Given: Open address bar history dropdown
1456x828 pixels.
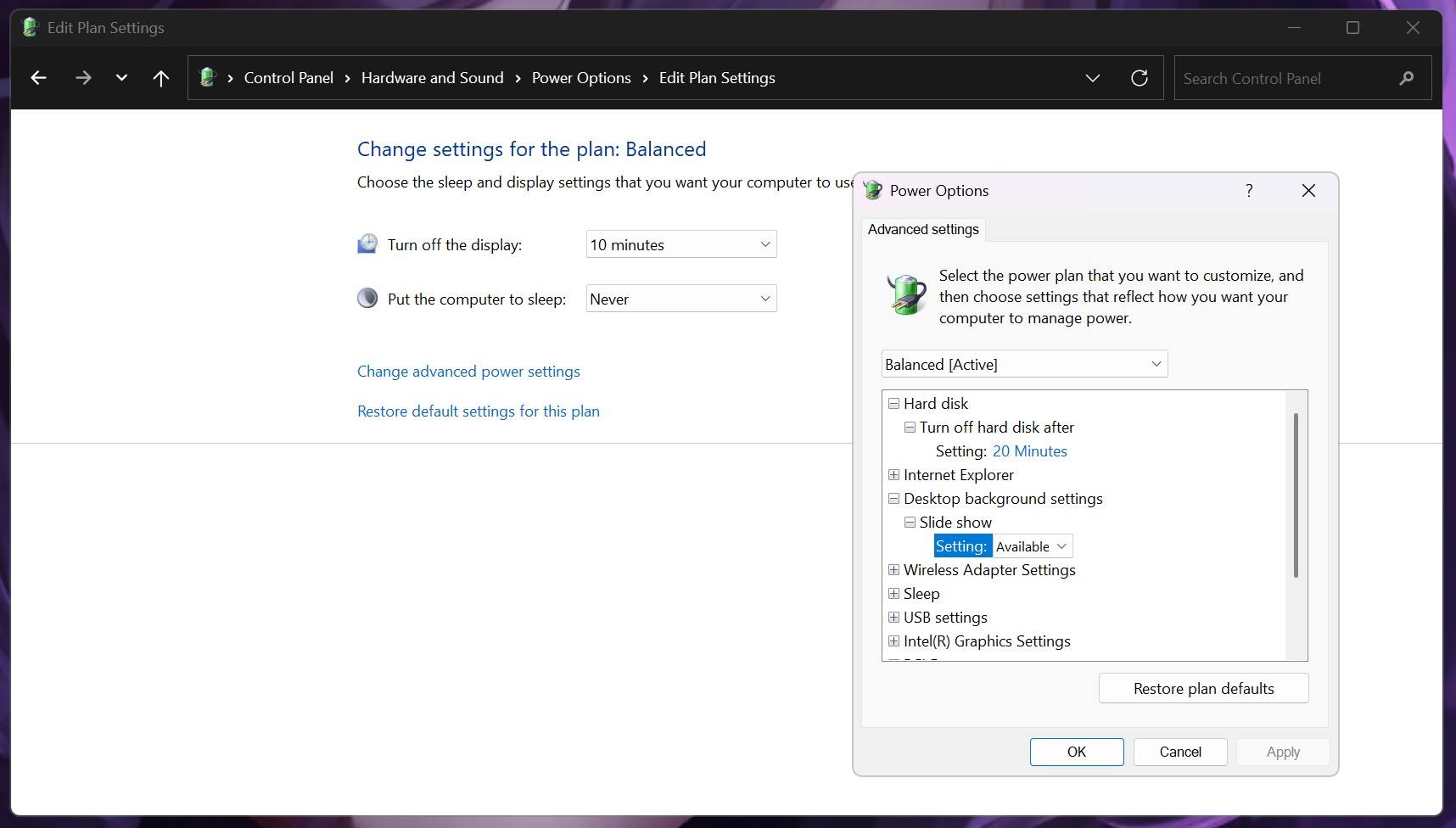Looking at the screenshot, I should 1093,78.
